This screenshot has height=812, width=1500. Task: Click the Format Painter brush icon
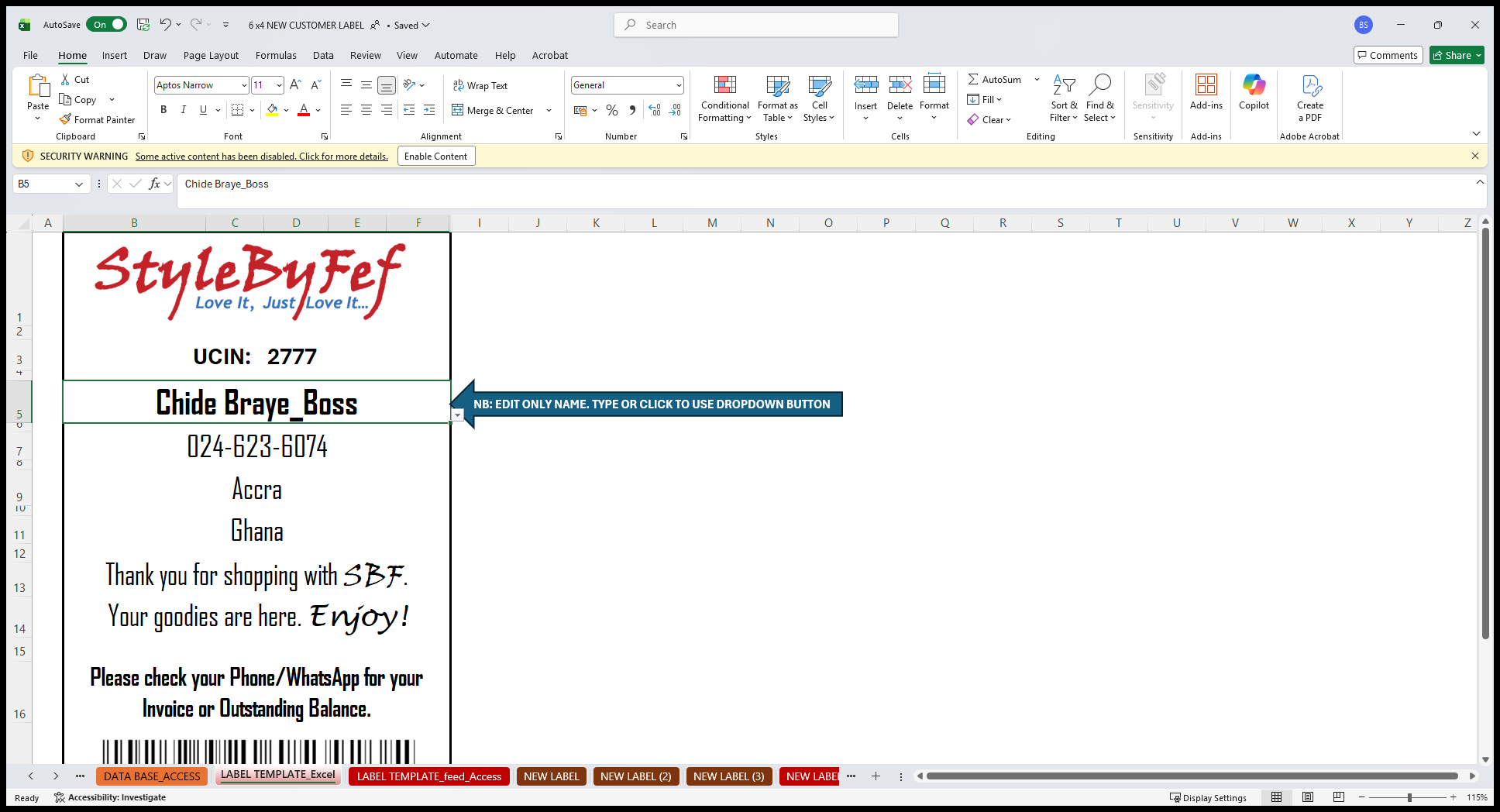tap(66, 120)
